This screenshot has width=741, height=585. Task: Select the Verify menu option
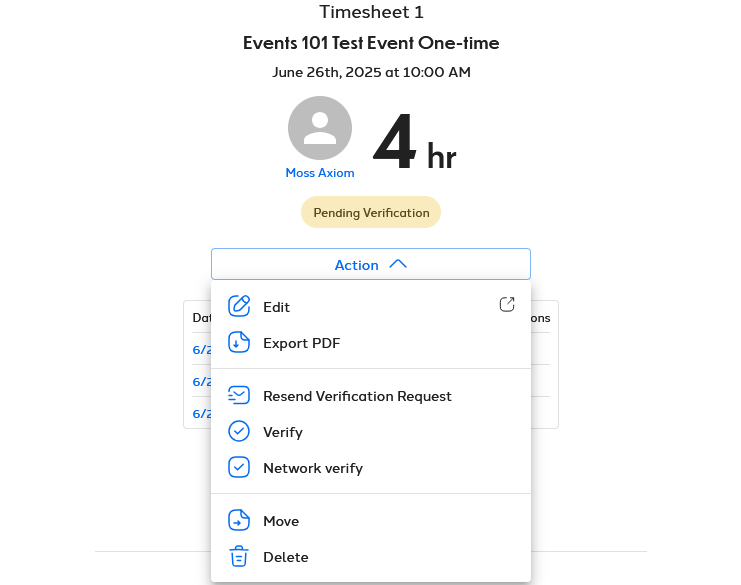371,432
